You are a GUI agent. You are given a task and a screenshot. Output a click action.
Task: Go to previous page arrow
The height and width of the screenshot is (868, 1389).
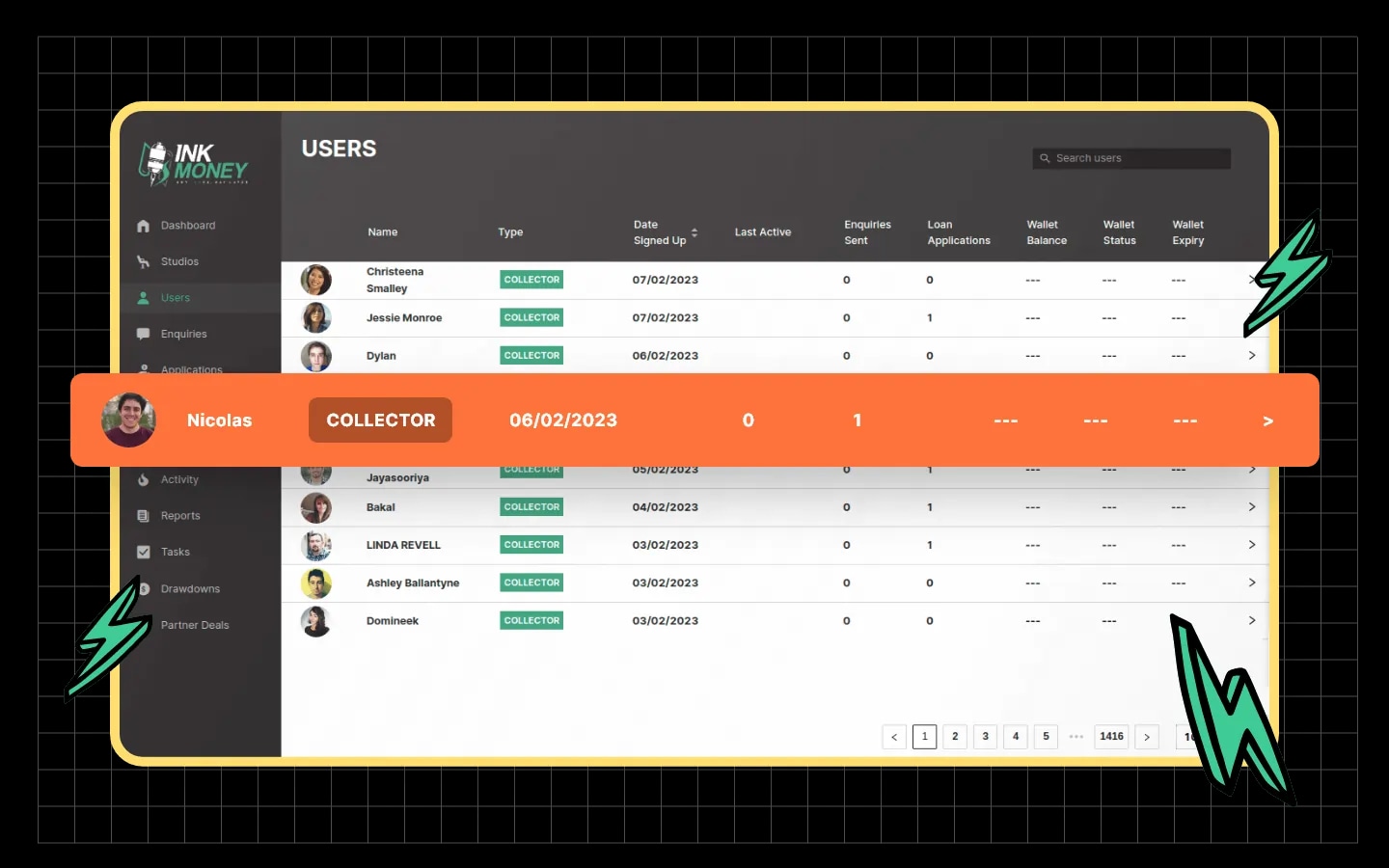[894, 737]
